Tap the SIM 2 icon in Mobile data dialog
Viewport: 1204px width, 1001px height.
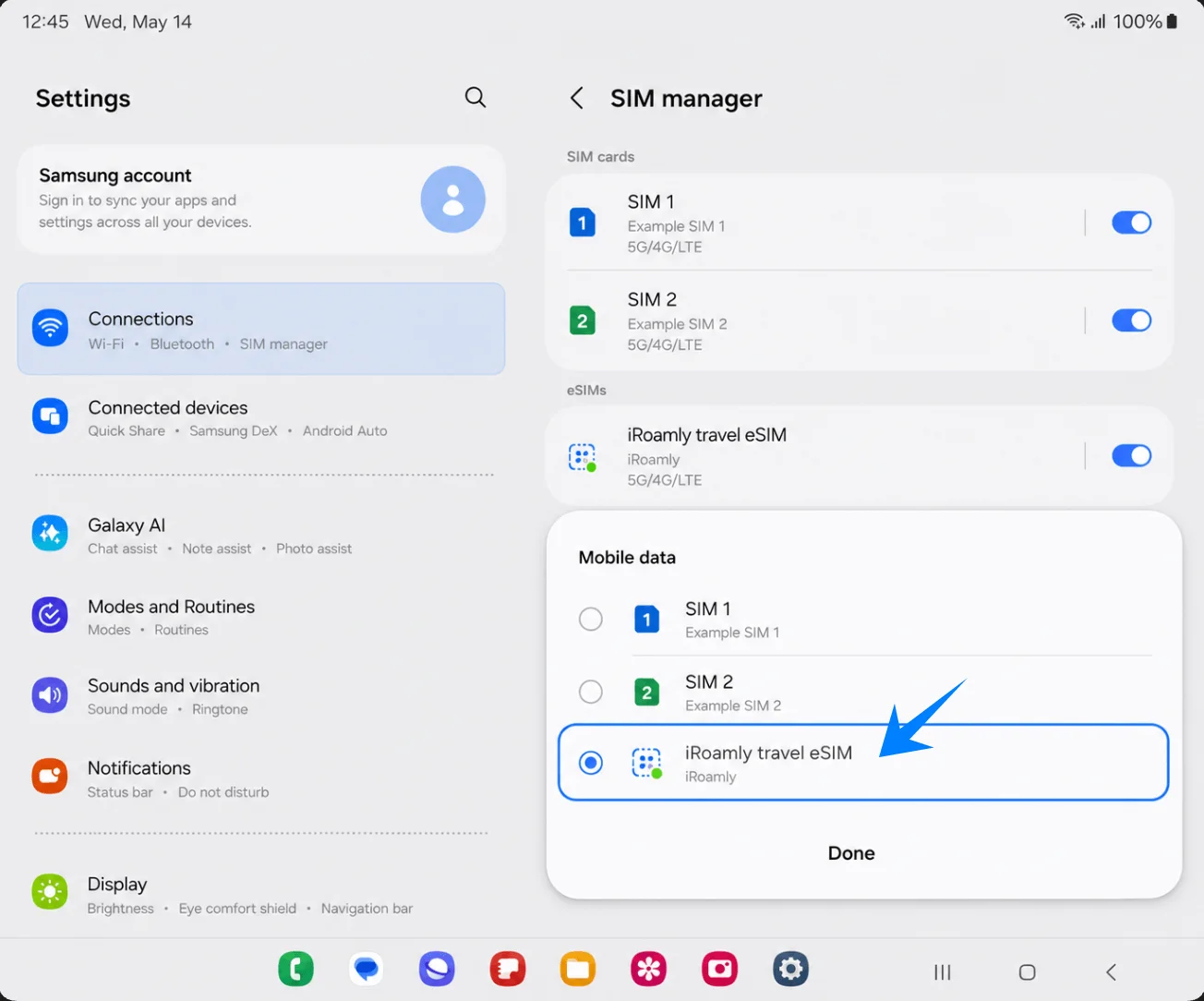(x=647, y=692)
